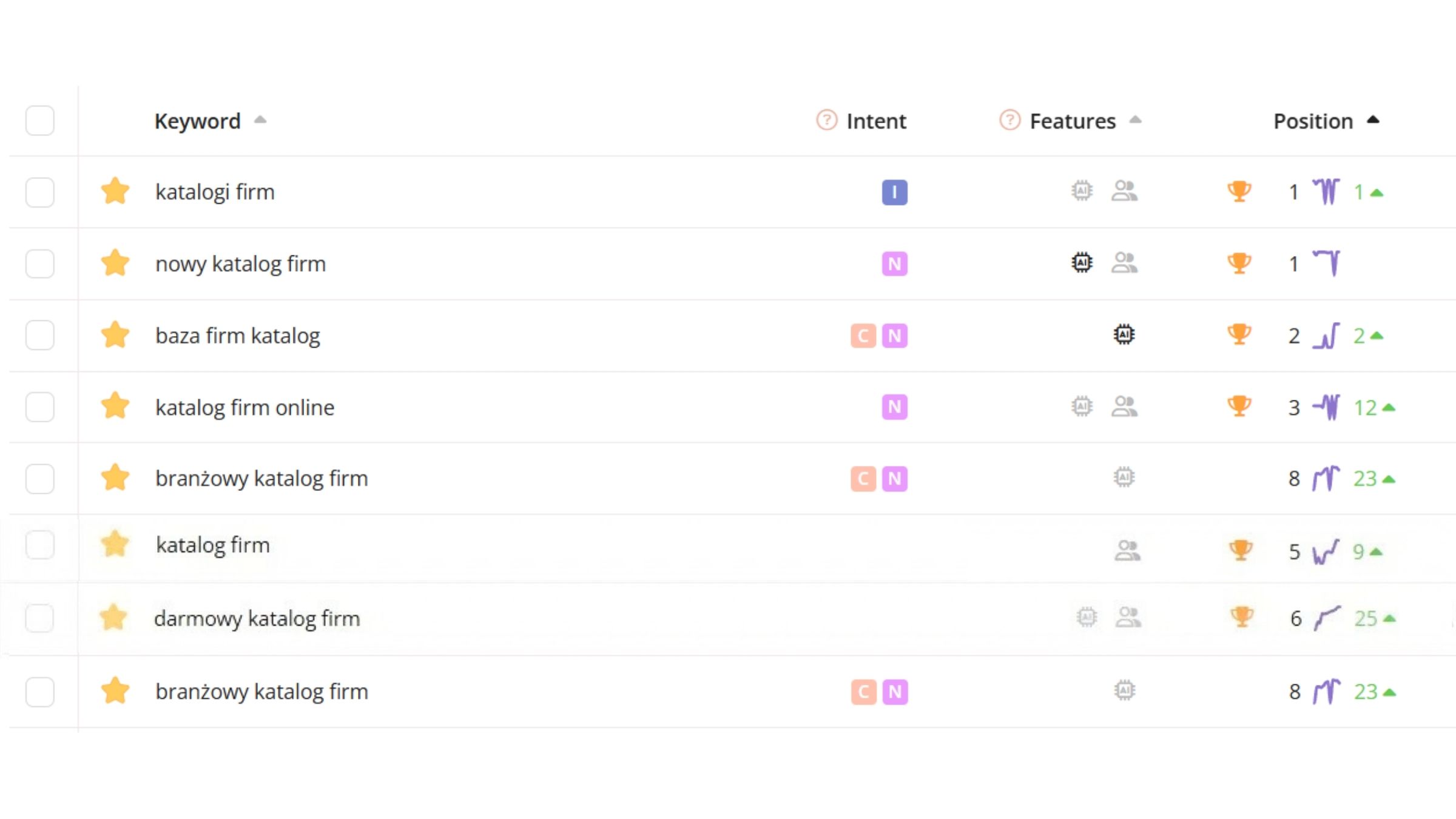1456x819 pixels.
Task: Click the AI overview icon for nowy katalog firm
Action: [x=1082, y=263]
